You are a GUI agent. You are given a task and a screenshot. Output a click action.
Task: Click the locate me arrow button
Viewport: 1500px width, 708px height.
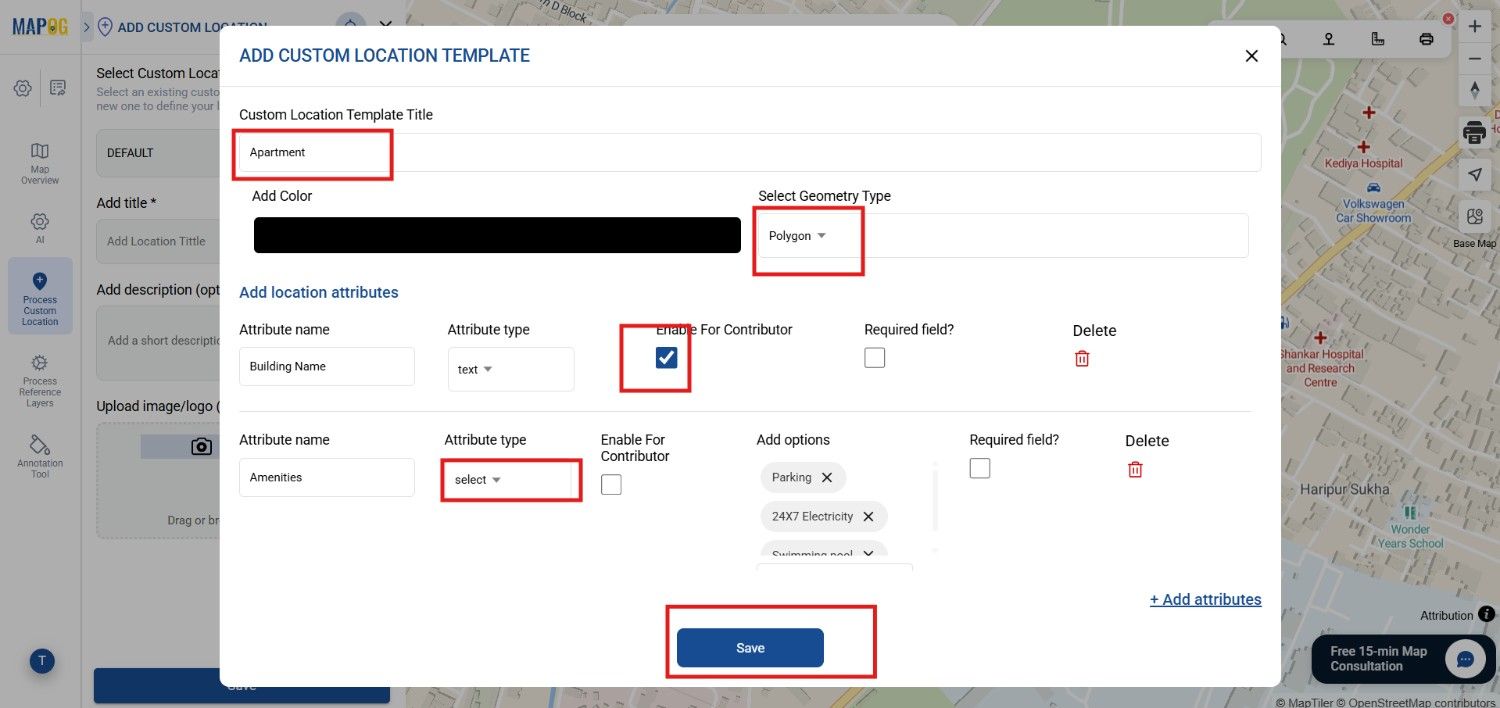(x=1475, y=174)
